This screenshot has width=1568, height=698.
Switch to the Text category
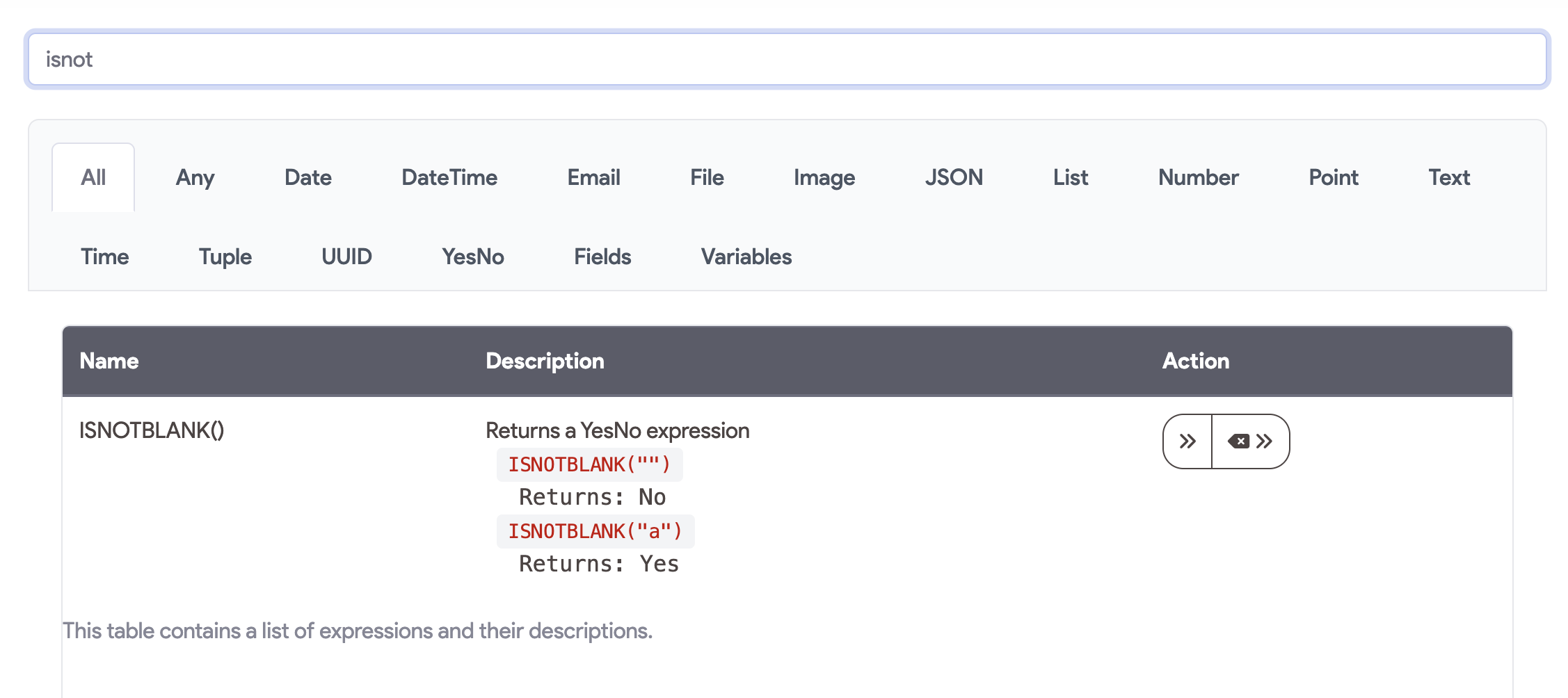(x=1449, y=177)
